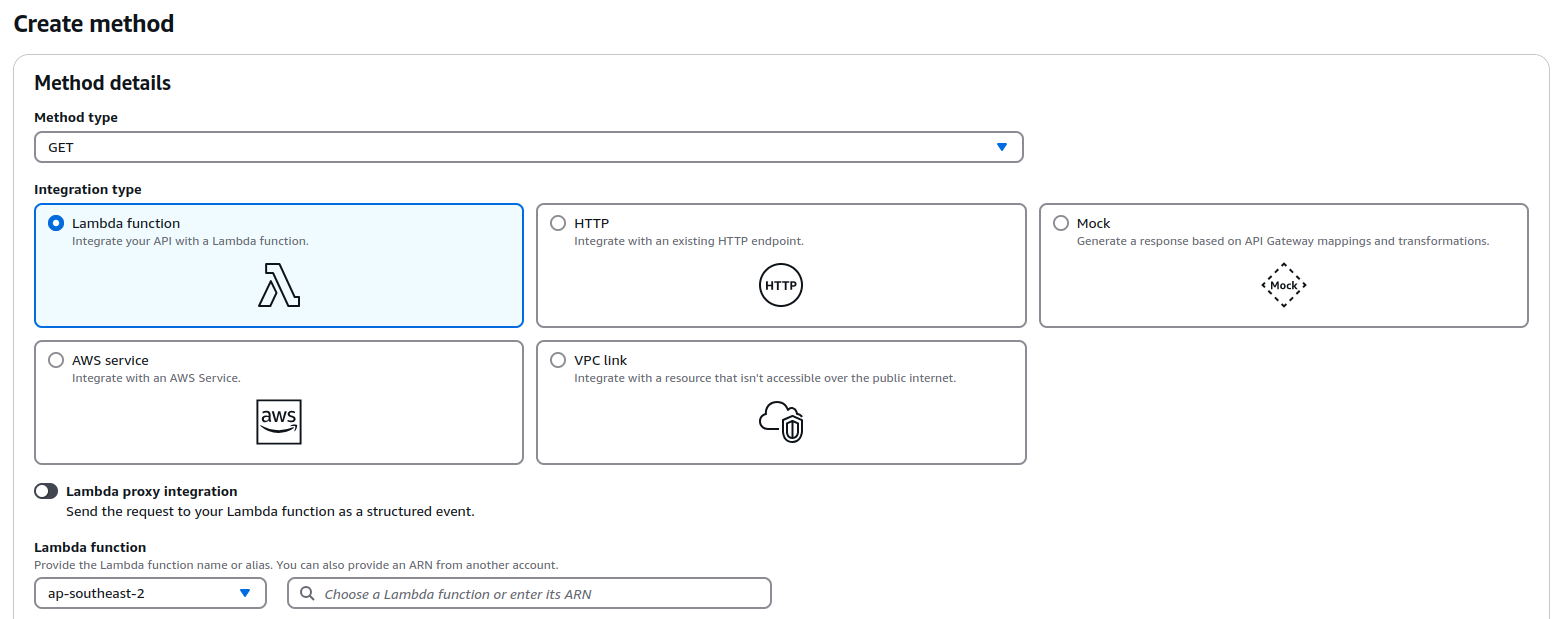Click the magnifier icon in Lambda function search

click(x=307, y=594)
